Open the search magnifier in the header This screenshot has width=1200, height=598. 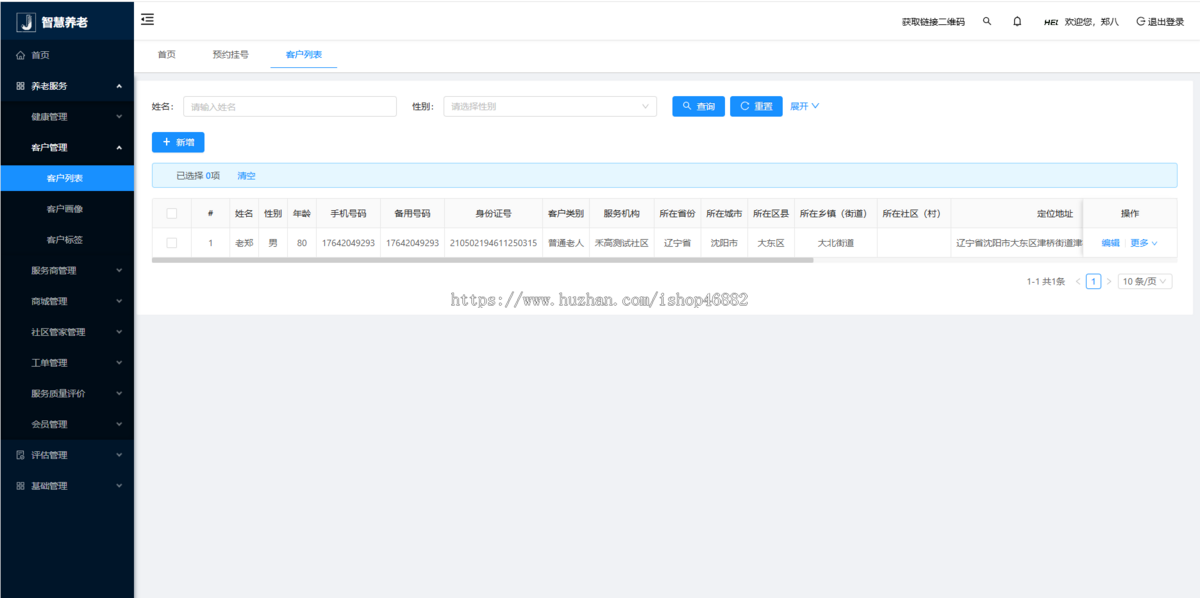pyautogui.click(x=987, y=21)
